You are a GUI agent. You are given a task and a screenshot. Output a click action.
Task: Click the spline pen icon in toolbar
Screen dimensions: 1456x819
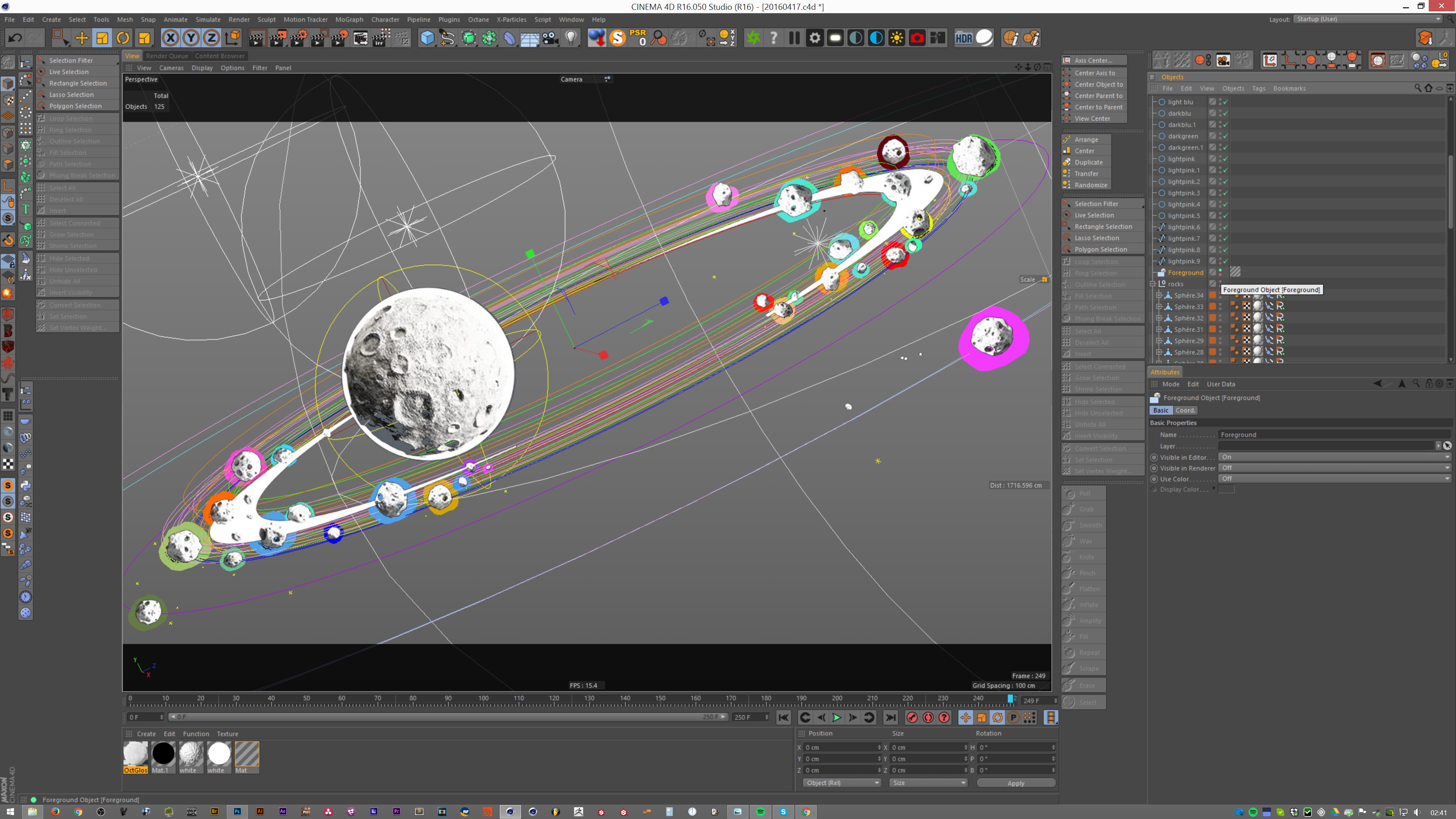(448, 38)
